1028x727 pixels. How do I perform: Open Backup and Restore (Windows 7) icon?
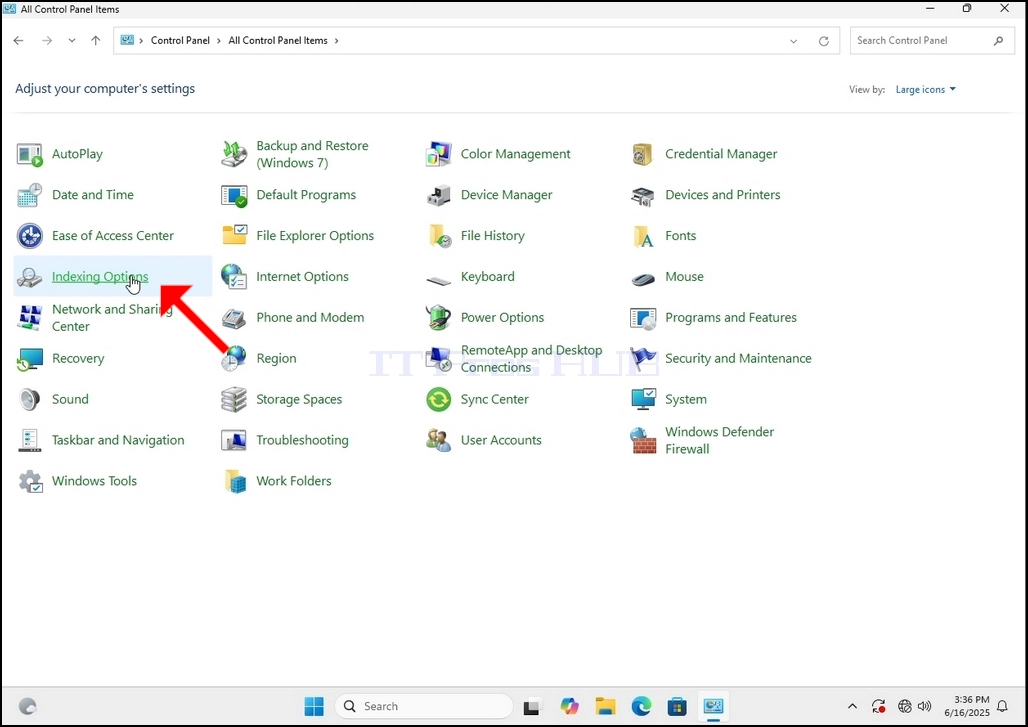coord(234,154)
